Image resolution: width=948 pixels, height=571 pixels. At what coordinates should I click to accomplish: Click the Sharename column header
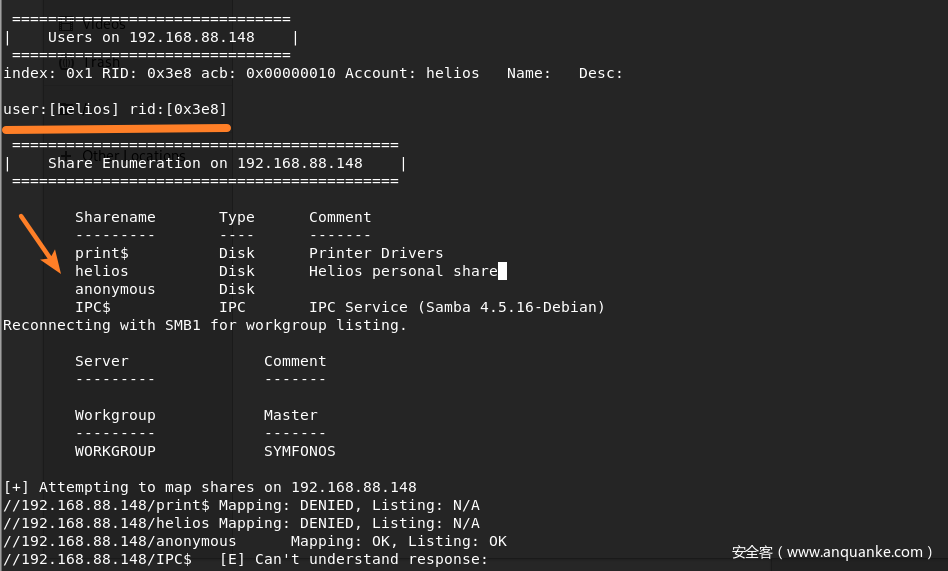115,217
